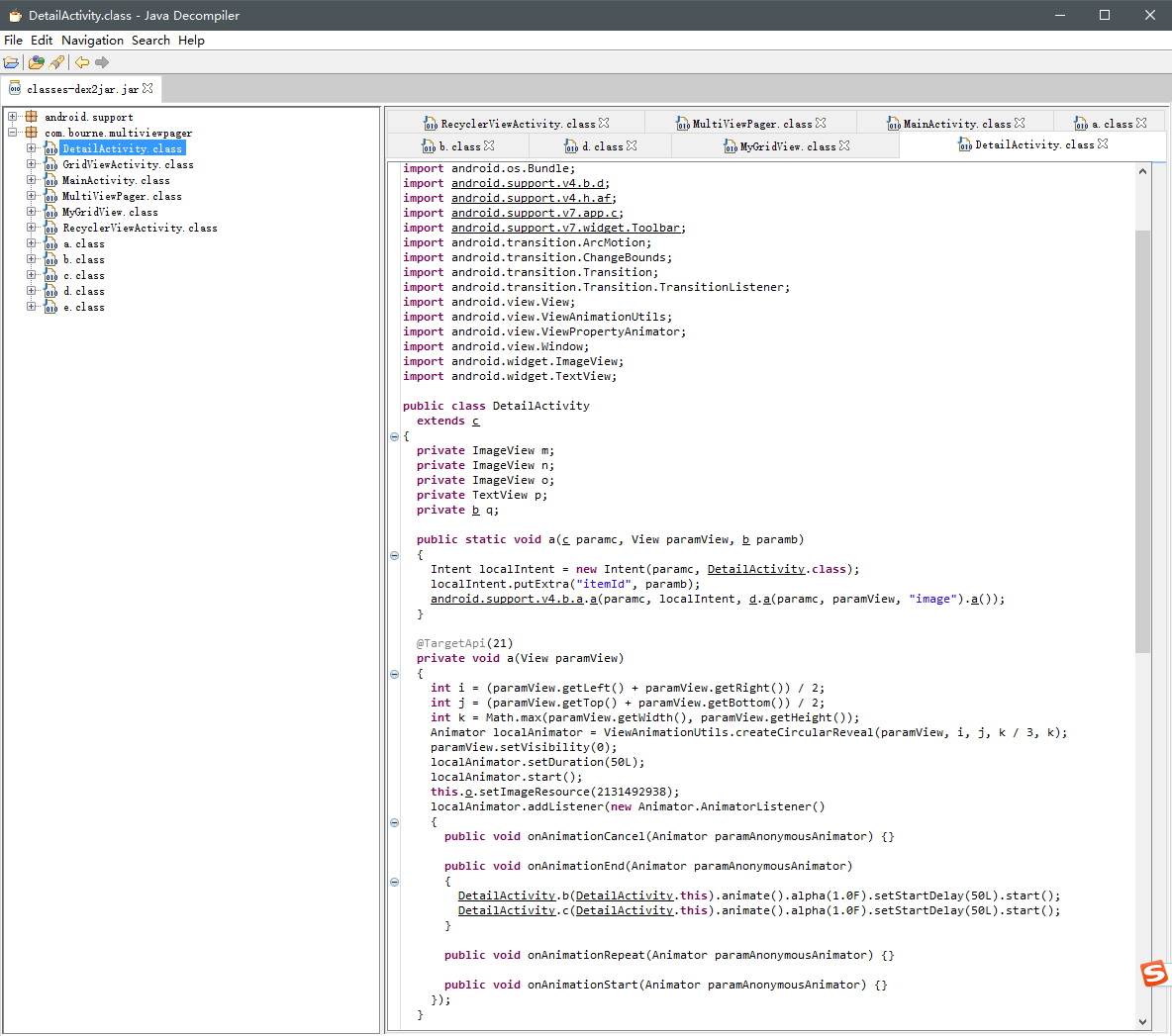This screenshot has height=1036, width=1172.
Task: Click the Backward navigation arrow
Action: (x=81, y=62)
